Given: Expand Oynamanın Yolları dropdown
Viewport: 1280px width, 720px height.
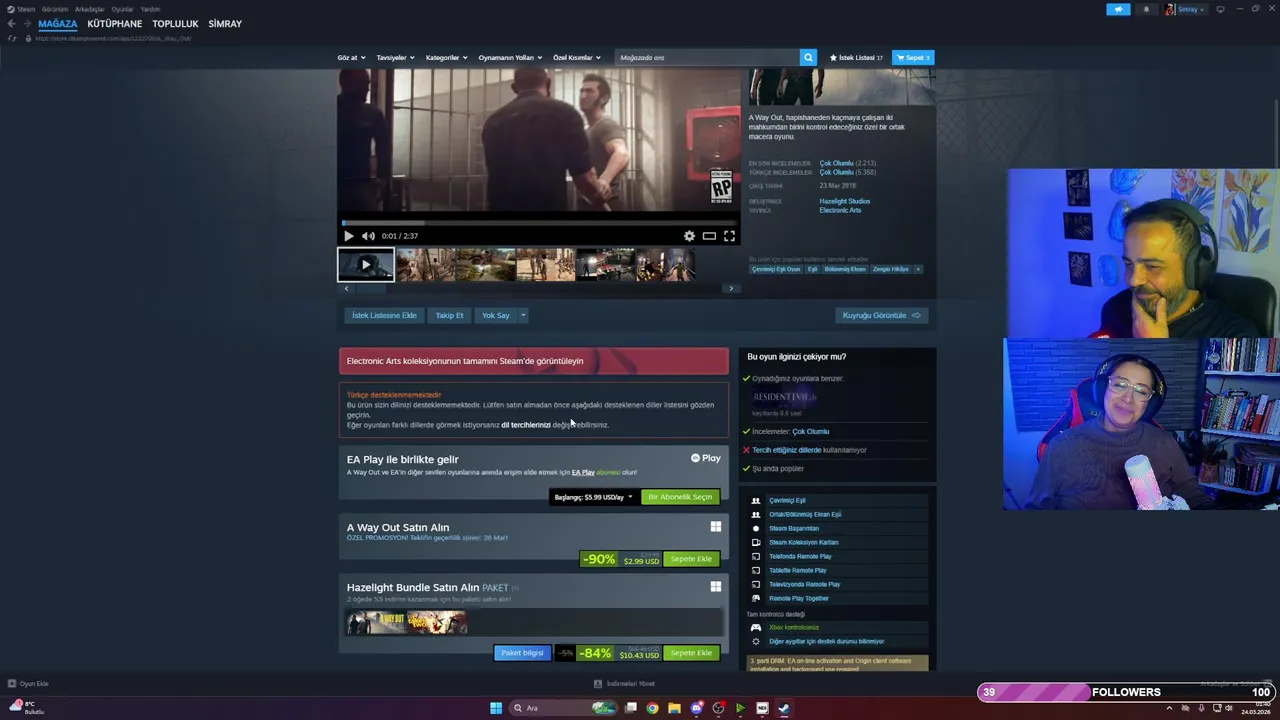Looking at the screenshot, I should [x=510, y=57].
